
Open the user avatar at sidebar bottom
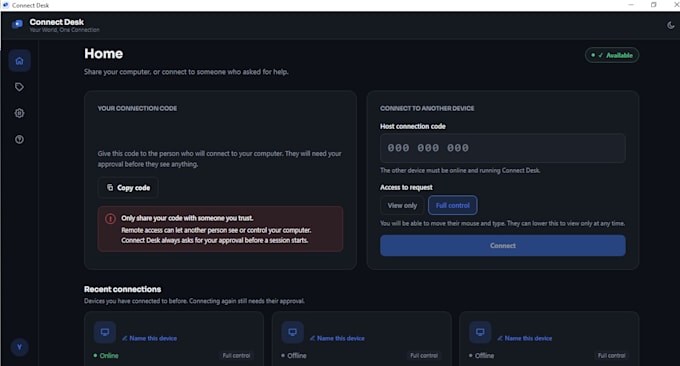click(19, 347)
